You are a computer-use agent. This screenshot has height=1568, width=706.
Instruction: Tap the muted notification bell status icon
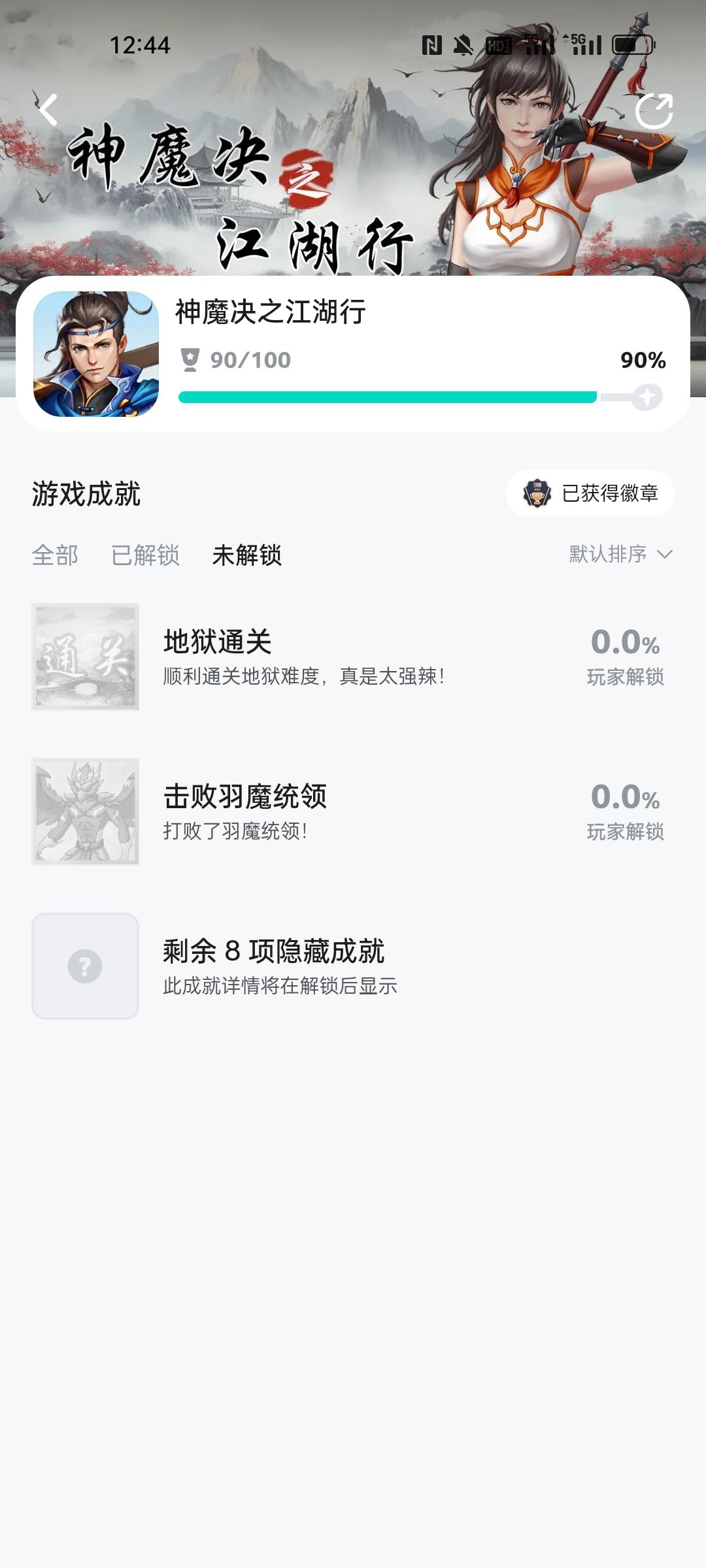coord(463,45)
